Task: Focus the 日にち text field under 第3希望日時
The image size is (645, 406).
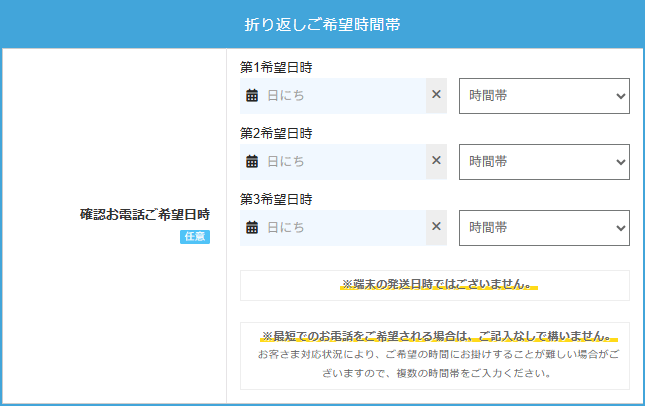Action: click(x=340, y=227)
